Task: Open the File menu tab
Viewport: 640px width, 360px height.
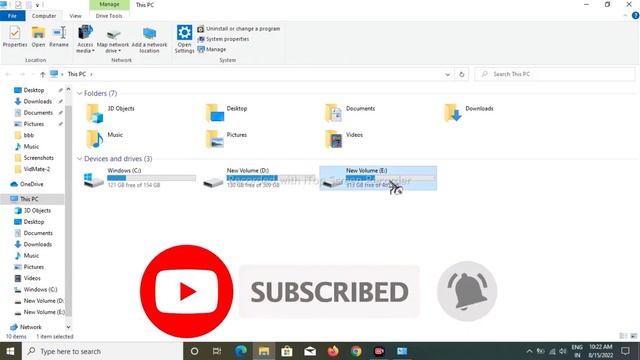Action: (x=12, y=16)
